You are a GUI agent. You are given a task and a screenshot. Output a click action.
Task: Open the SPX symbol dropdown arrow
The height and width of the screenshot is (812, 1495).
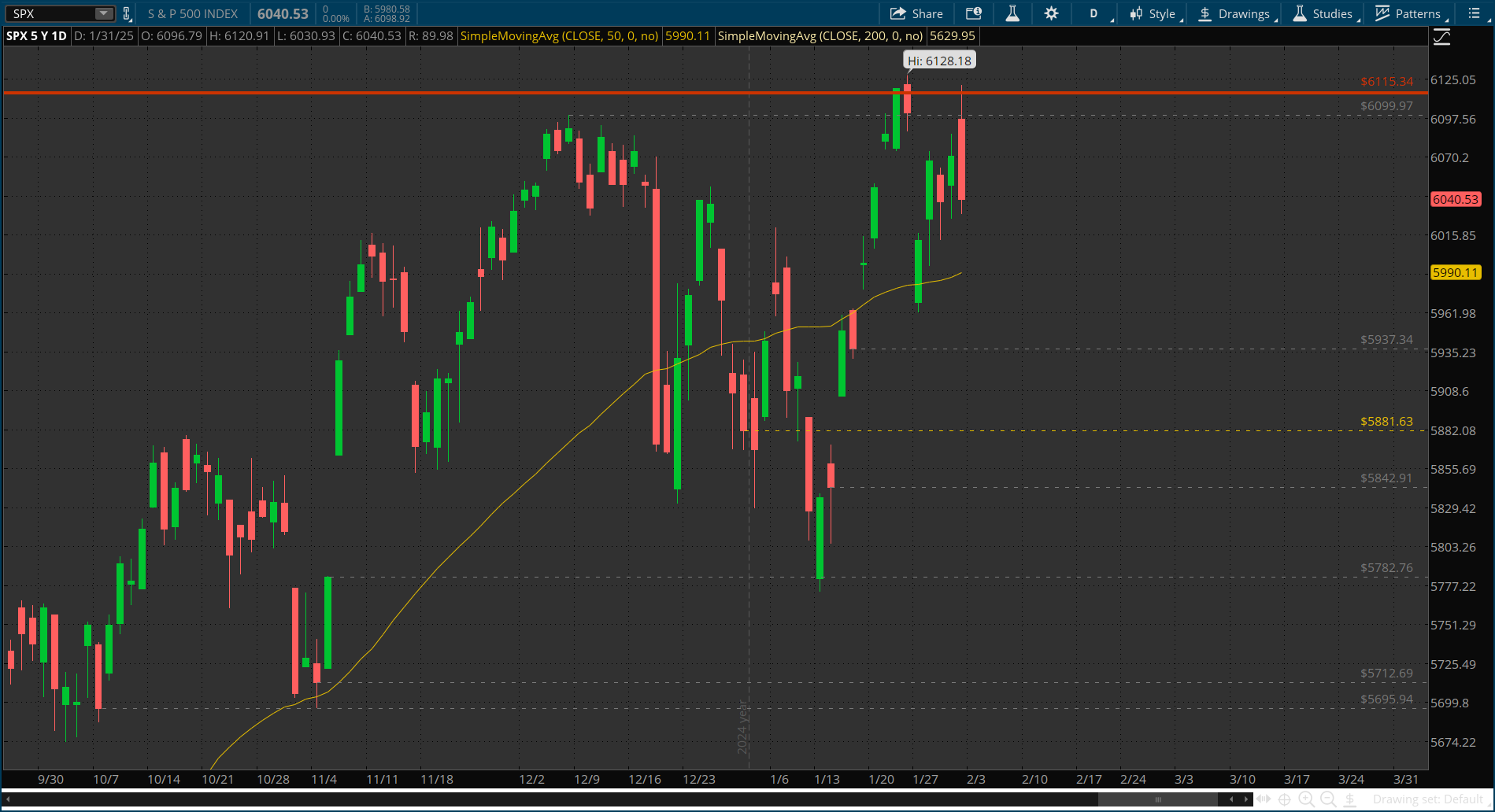click(103, 13)
